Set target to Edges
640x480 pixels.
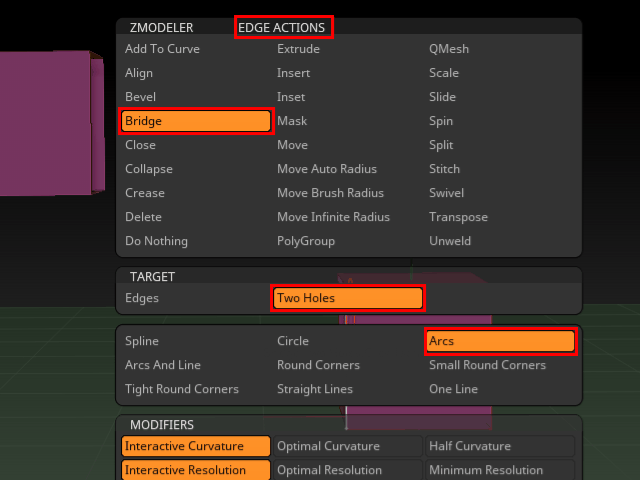coord(142,298)
